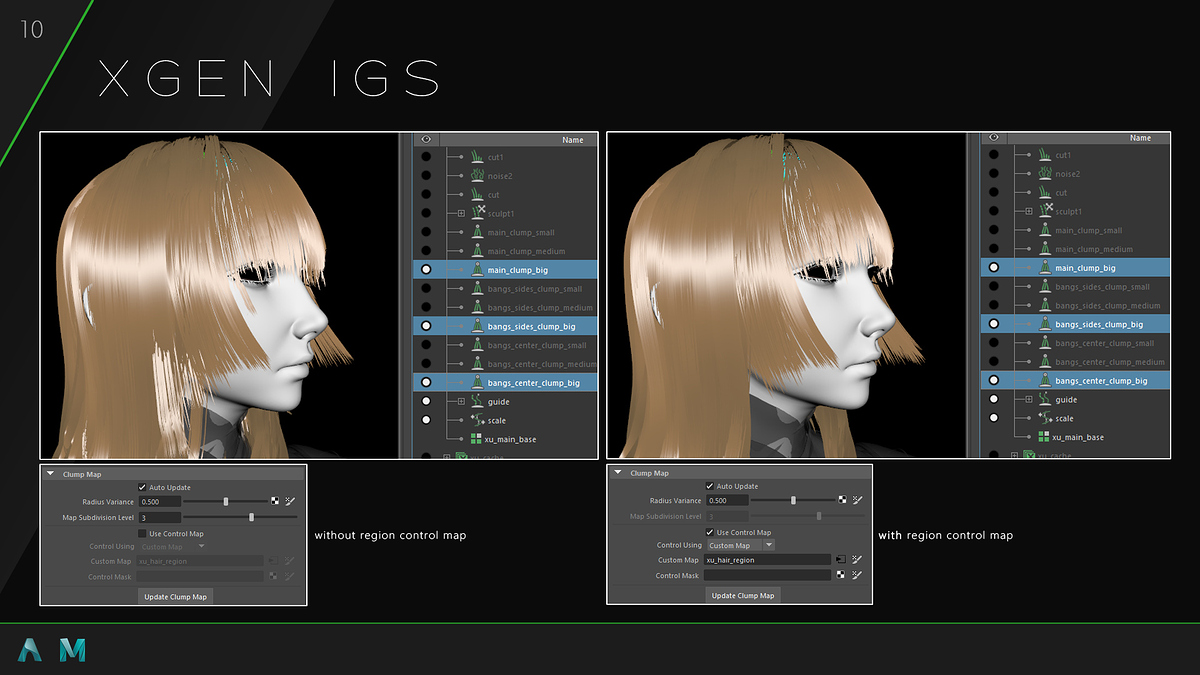
Task: Open the Control Using dropdown
Action: (x=768, y=545)
